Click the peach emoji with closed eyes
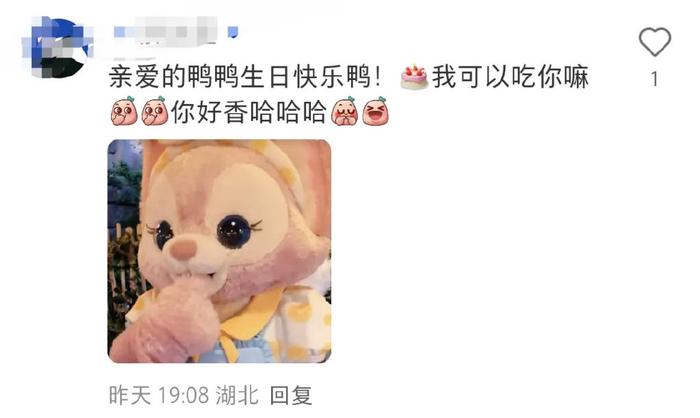700x418 pixels. click(x=344, y=111)
